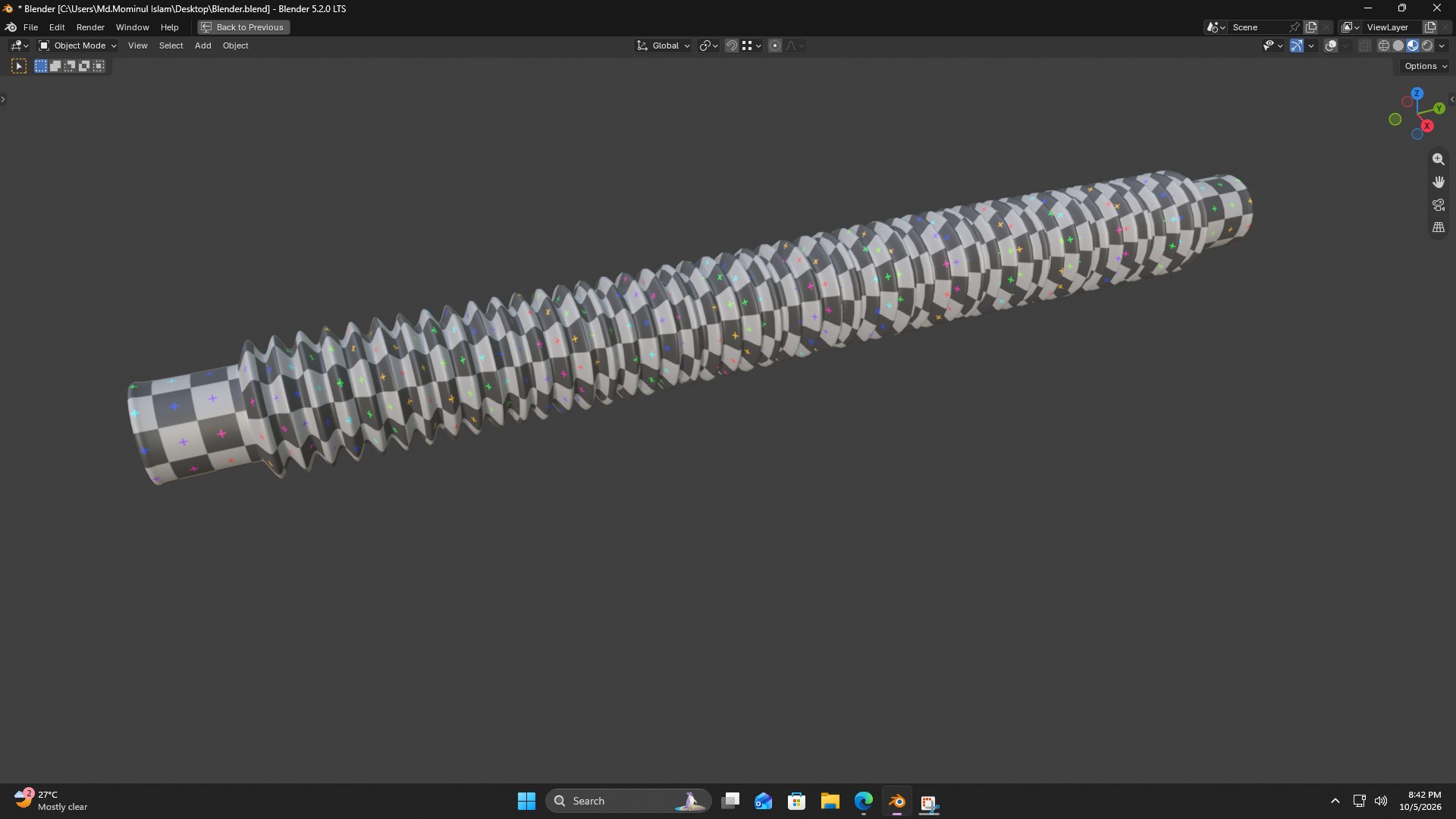Open the Blender logo app menu

(x=11, y=27)
